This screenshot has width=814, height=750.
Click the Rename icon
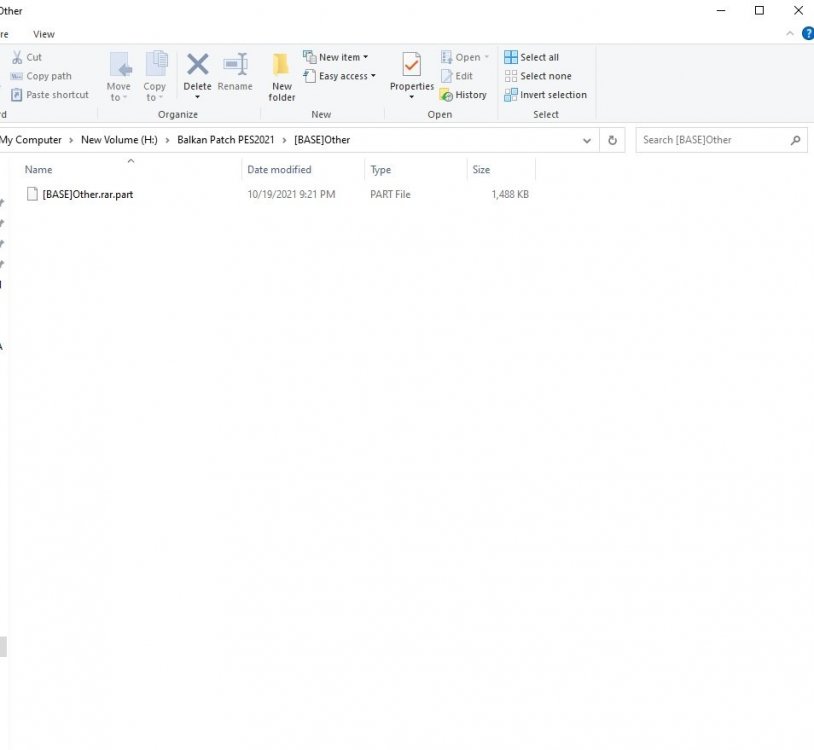(x=235, y=67)
